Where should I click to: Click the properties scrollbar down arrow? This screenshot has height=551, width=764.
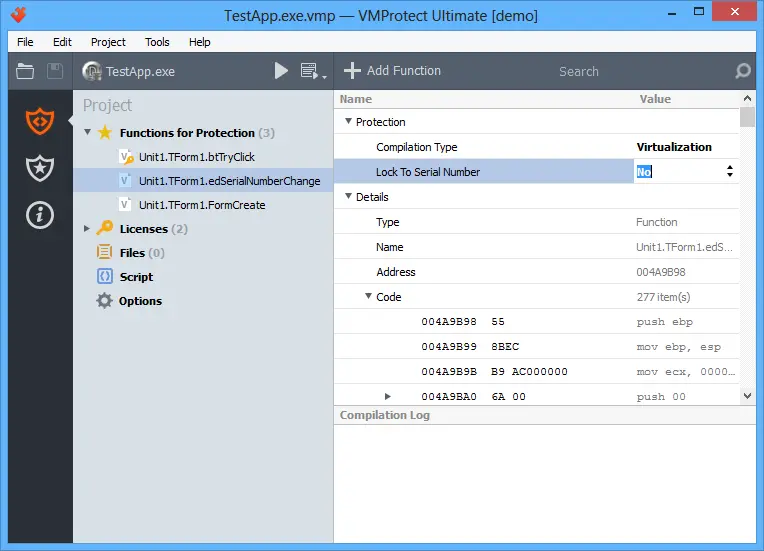[x=747, y=396]
